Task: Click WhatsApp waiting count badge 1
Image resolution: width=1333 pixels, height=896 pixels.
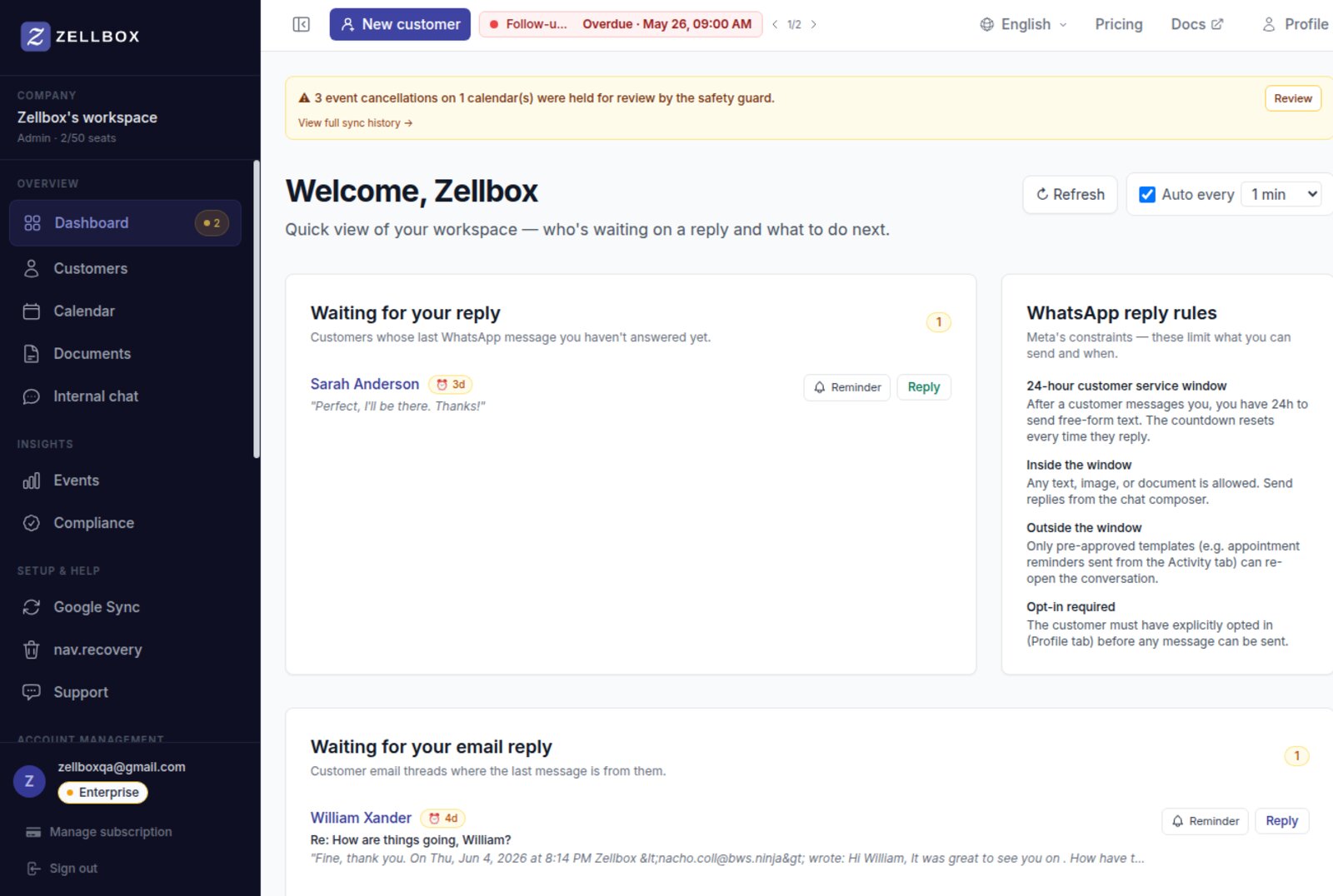Action: pos(938,321)
